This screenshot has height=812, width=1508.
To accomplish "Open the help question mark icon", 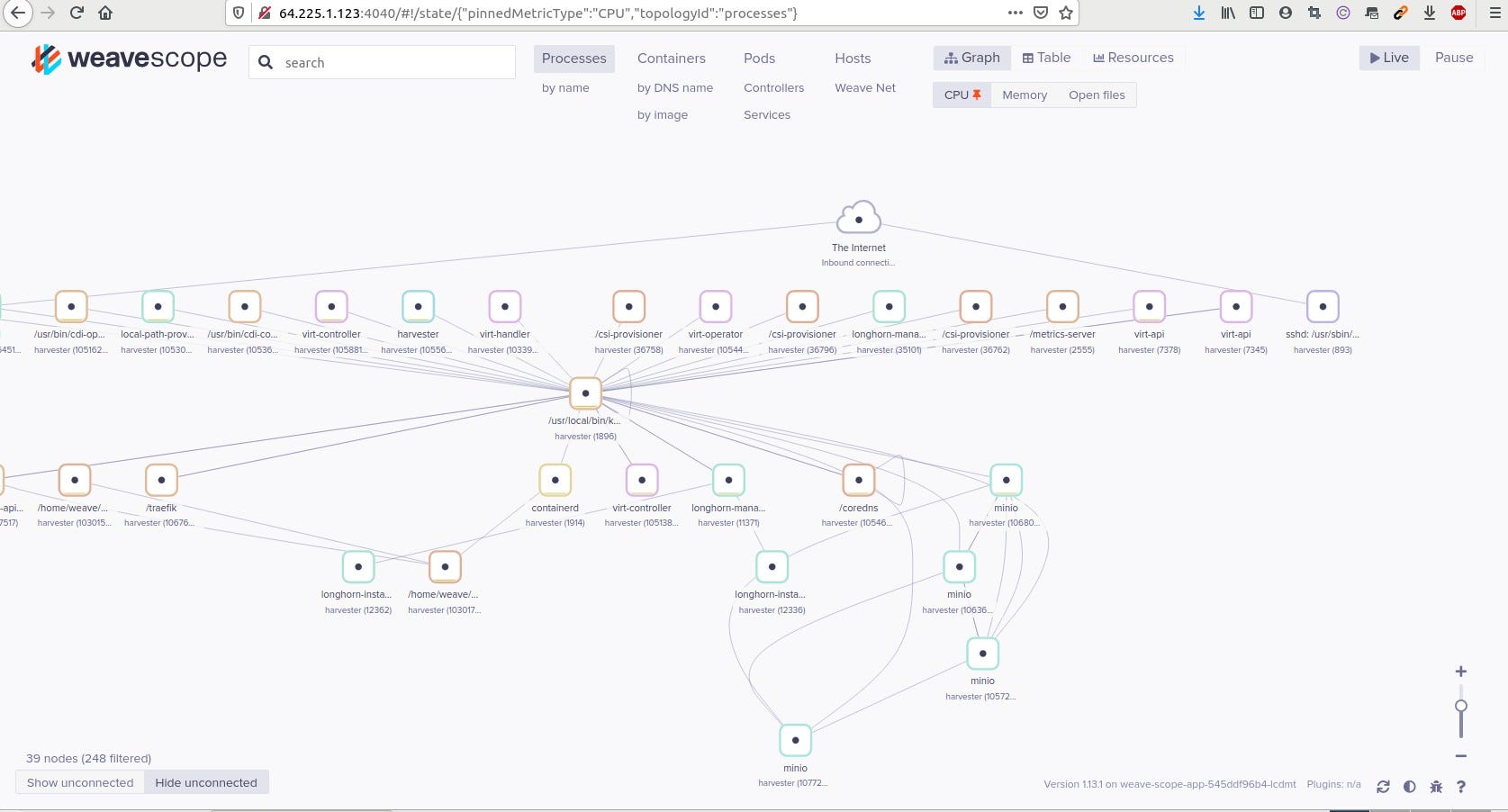I will (x=1461, y=787).
